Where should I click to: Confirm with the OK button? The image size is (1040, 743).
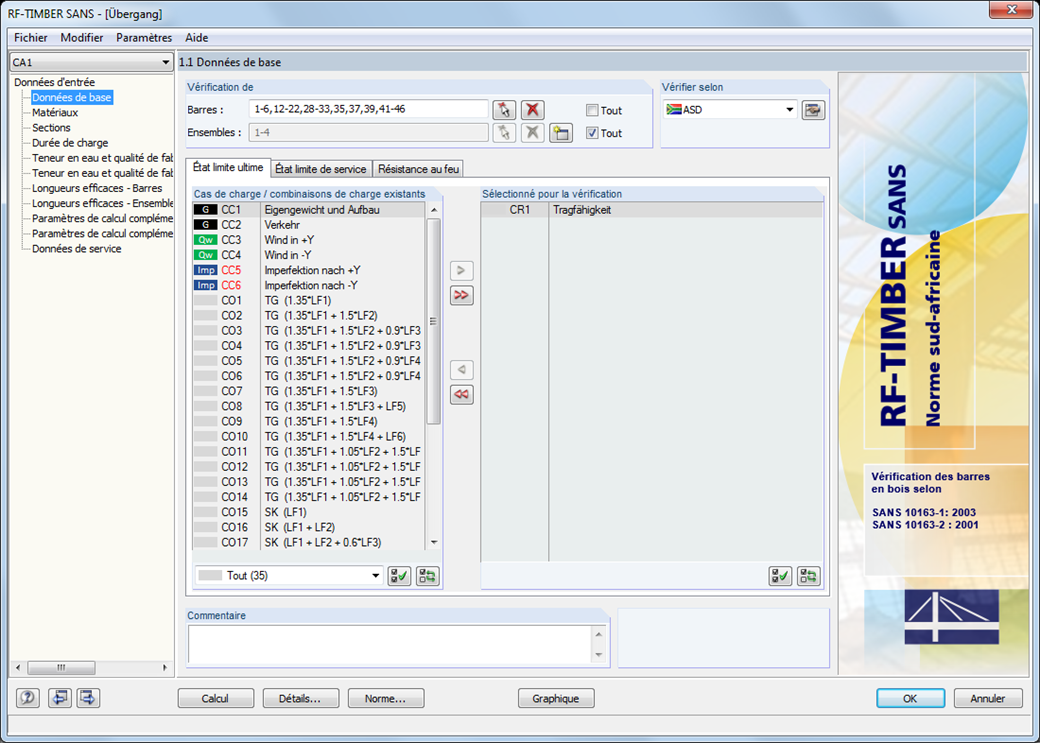click(x=910, y=699)
